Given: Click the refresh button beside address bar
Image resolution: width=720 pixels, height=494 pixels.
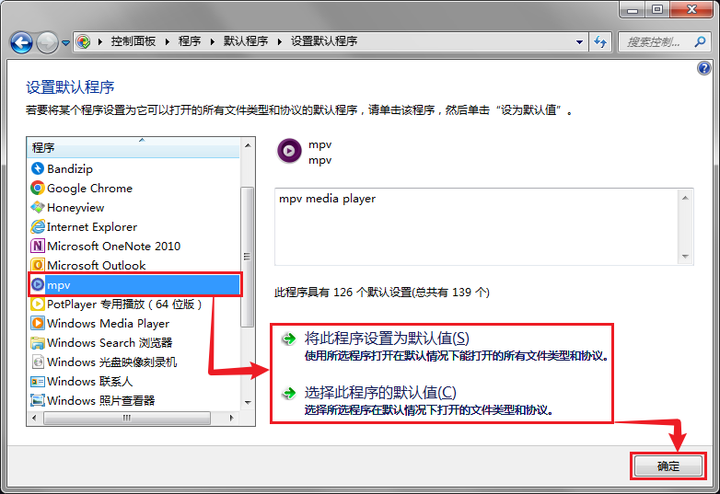Looking at the screenshot, I should pyautogui.click(x=600, y=42).
